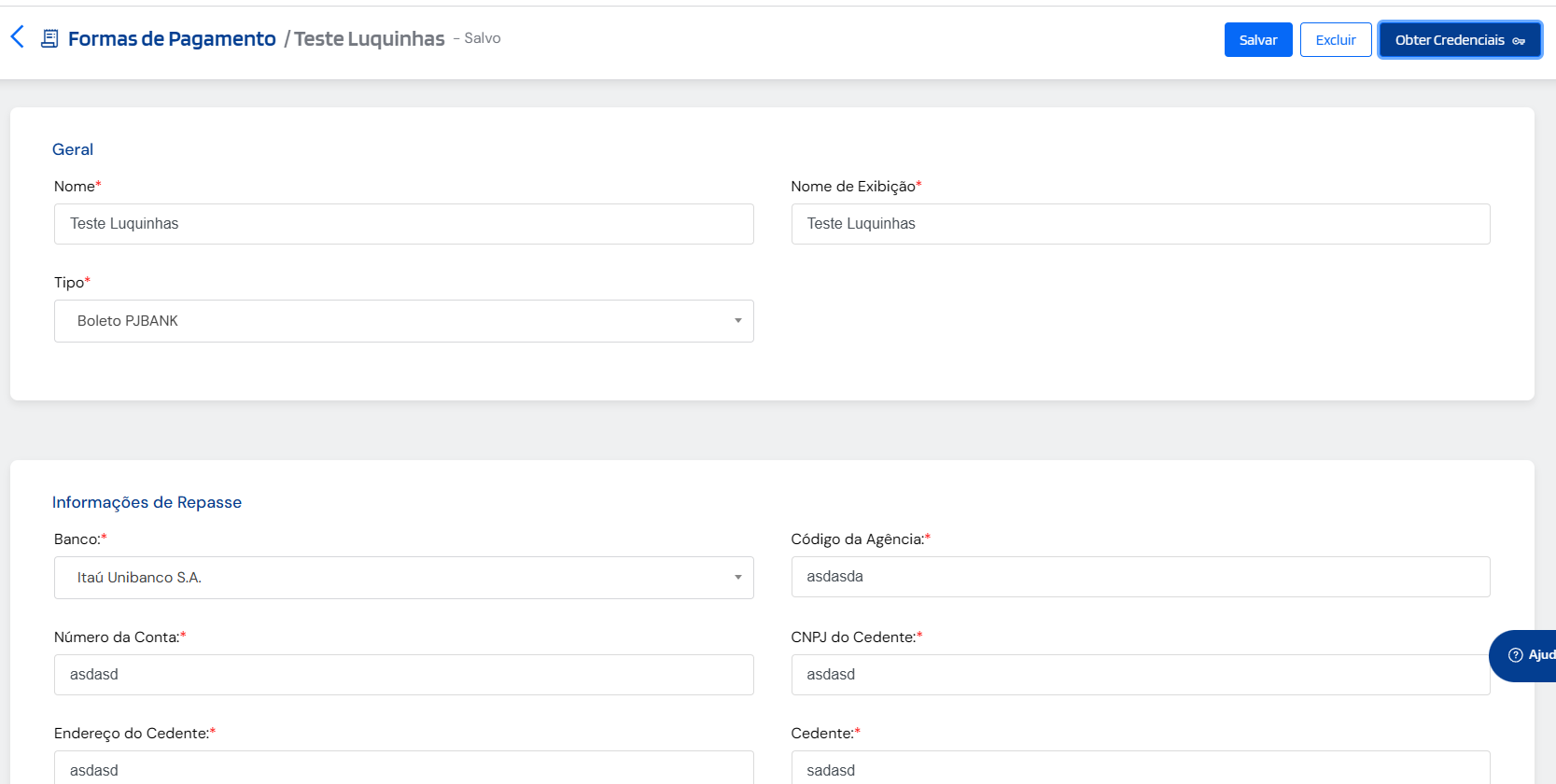Focus the Cedente input field with sadasd
The height and width of the screenshot is (784, 1556).
click(1141, 768)
